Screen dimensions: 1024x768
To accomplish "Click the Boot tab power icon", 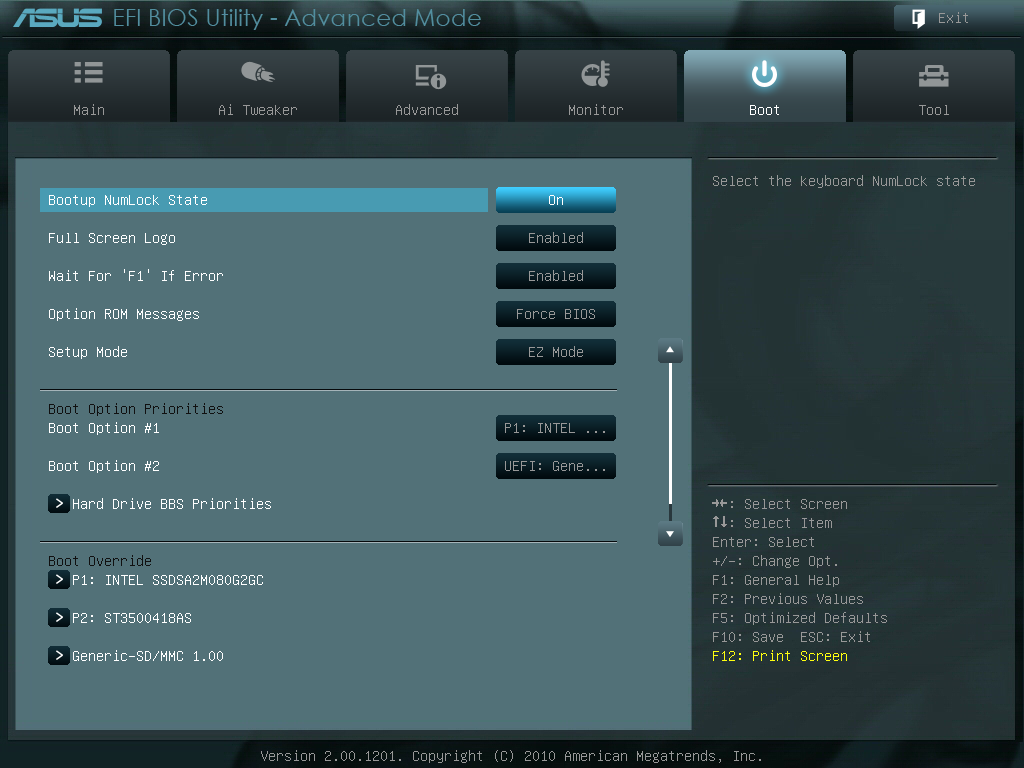I will coord(764,74).
